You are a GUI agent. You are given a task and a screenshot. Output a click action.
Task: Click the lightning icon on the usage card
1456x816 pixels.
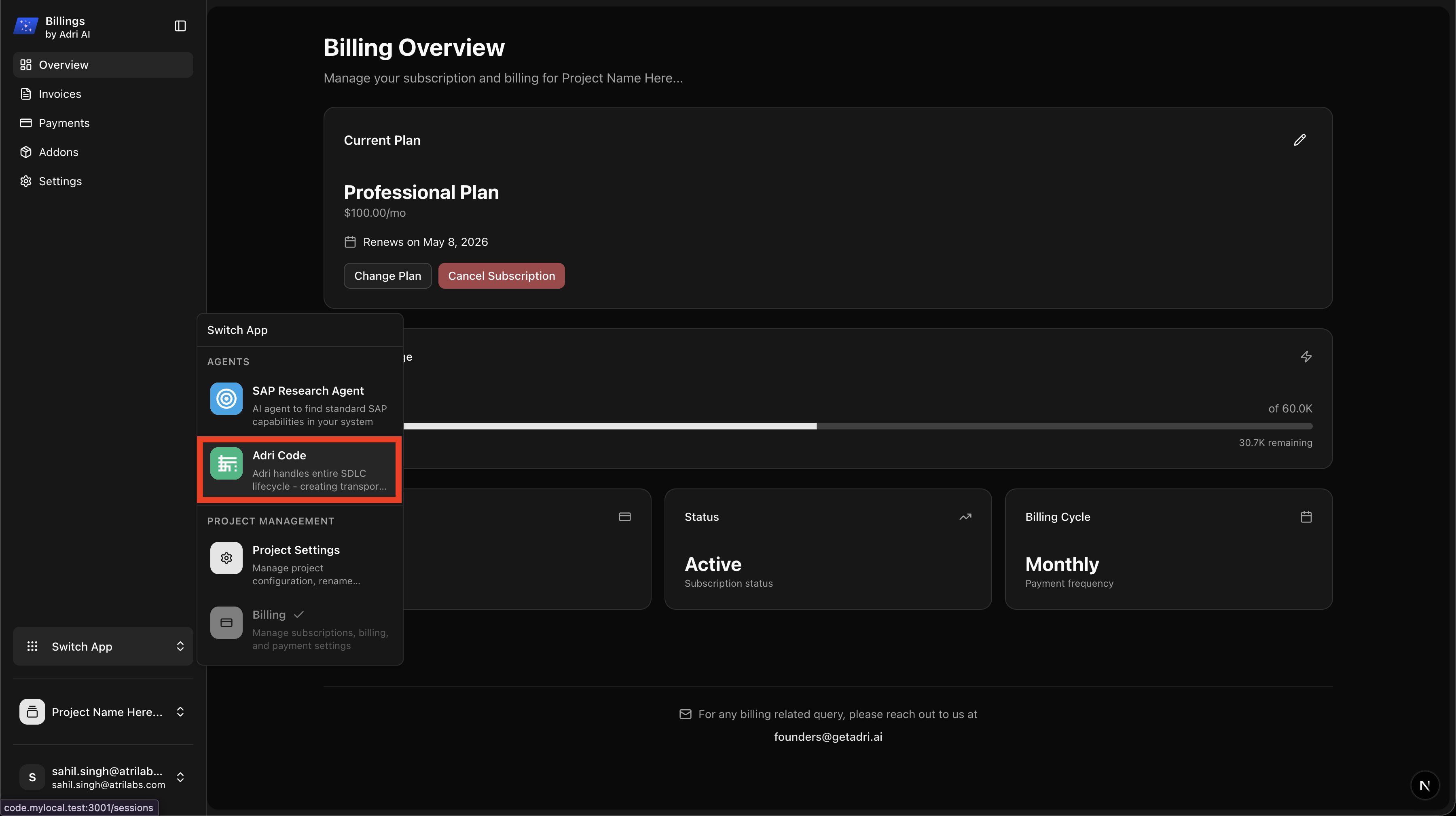(x=1306, y=357)
